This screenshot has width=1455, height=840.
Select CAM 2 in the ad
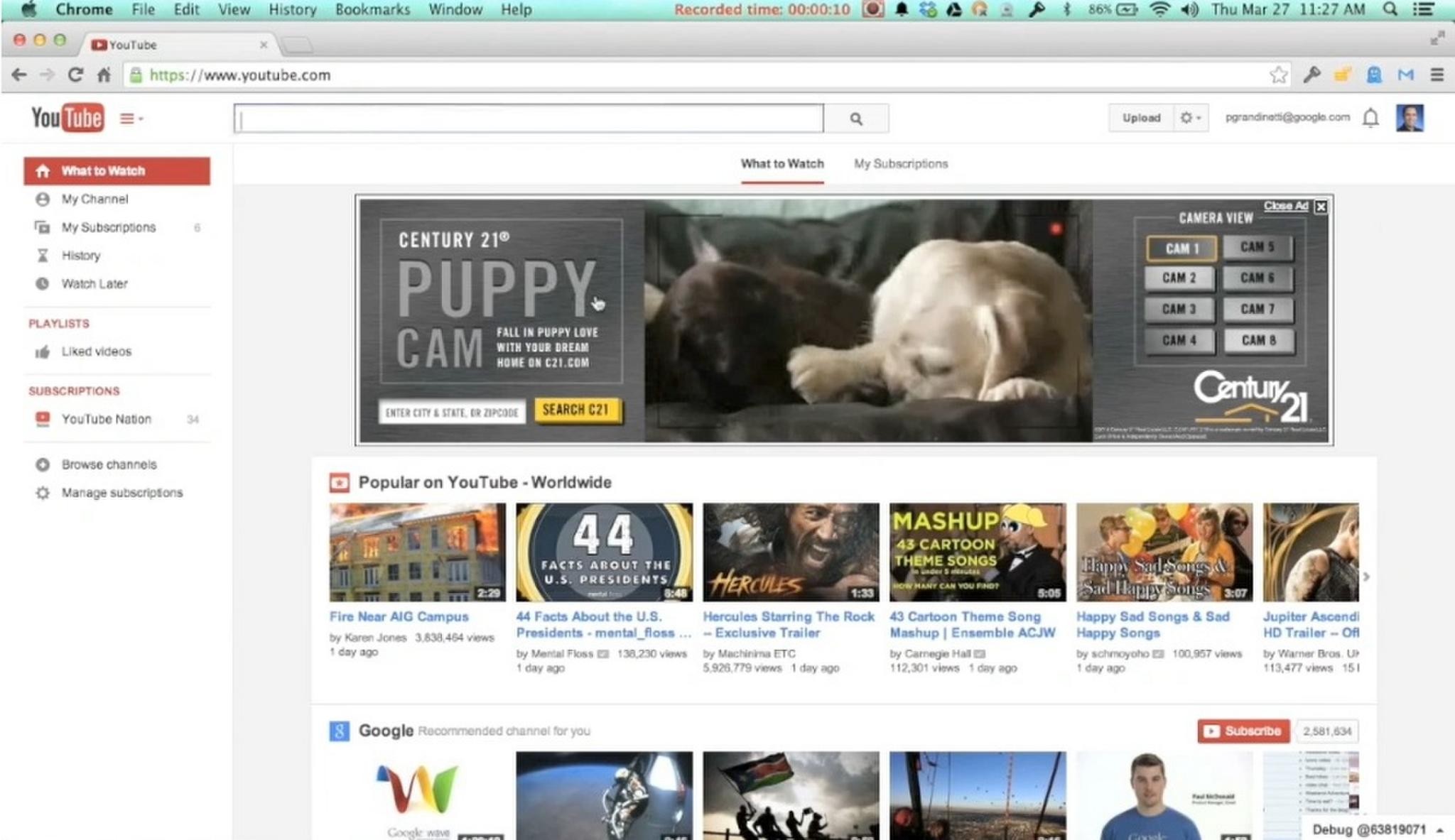point(1179,278)
